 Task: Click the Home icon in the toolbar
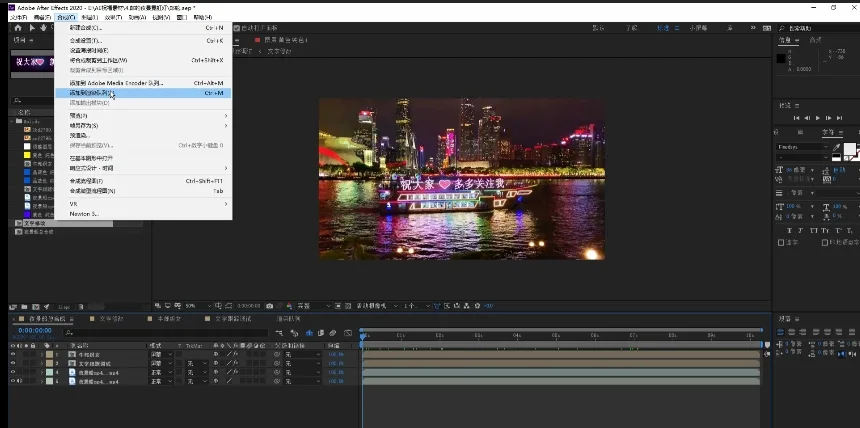click(18, 28)
